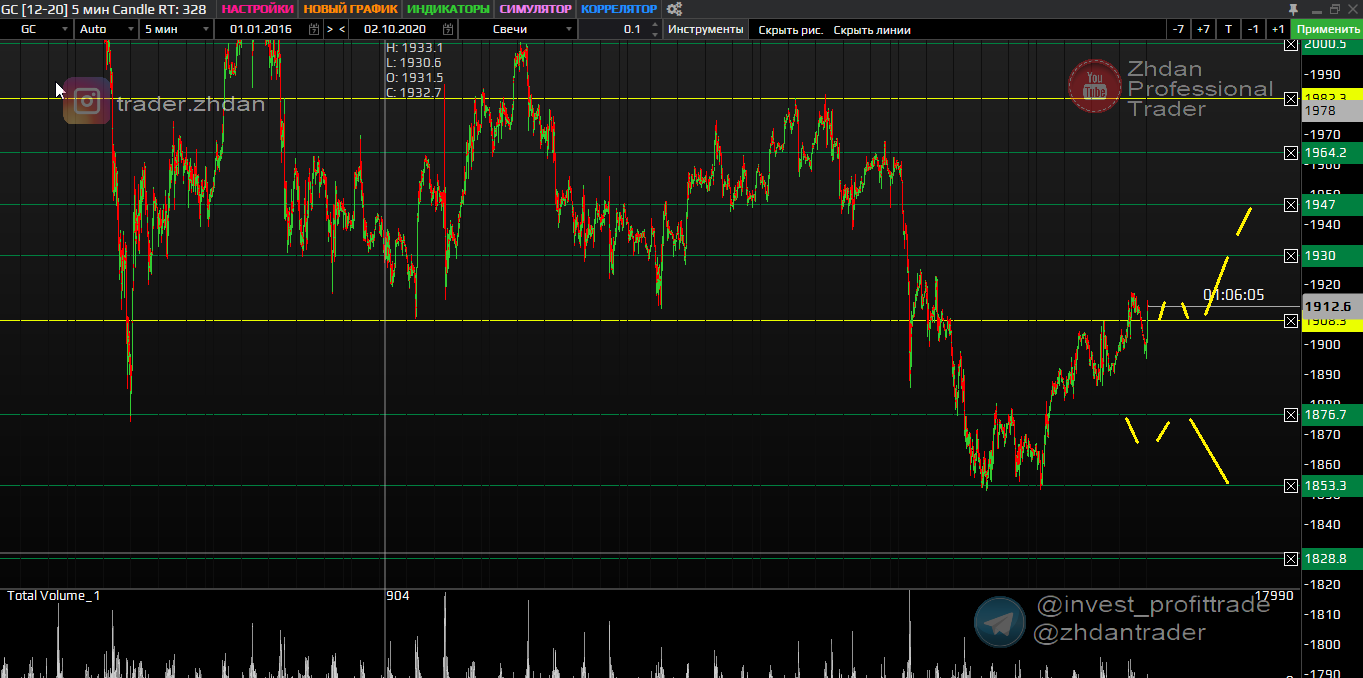Remove the 1947 level line

coord(1290,205)
